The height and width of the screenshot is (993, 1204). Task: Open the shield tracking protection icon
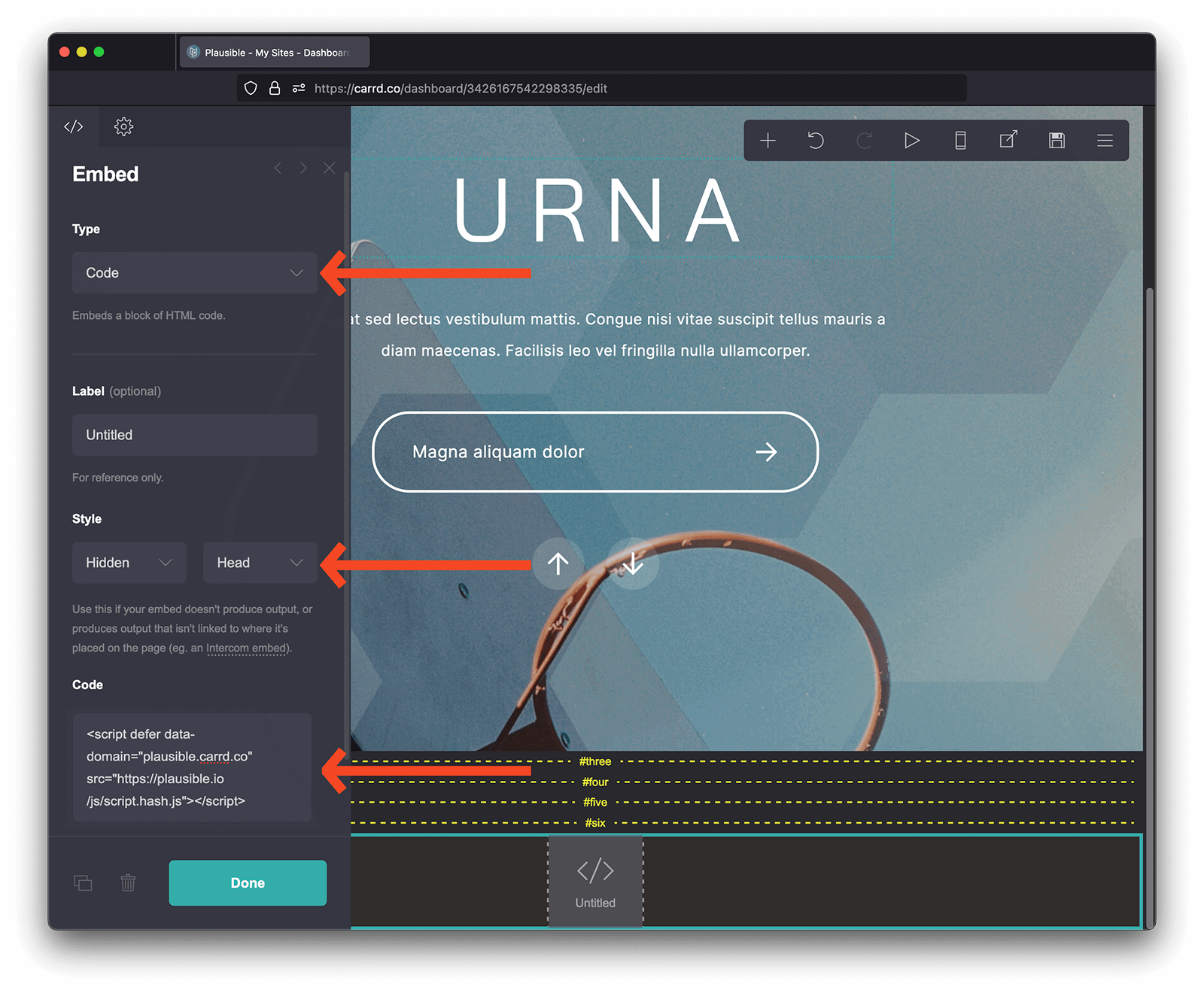(251, 88)
